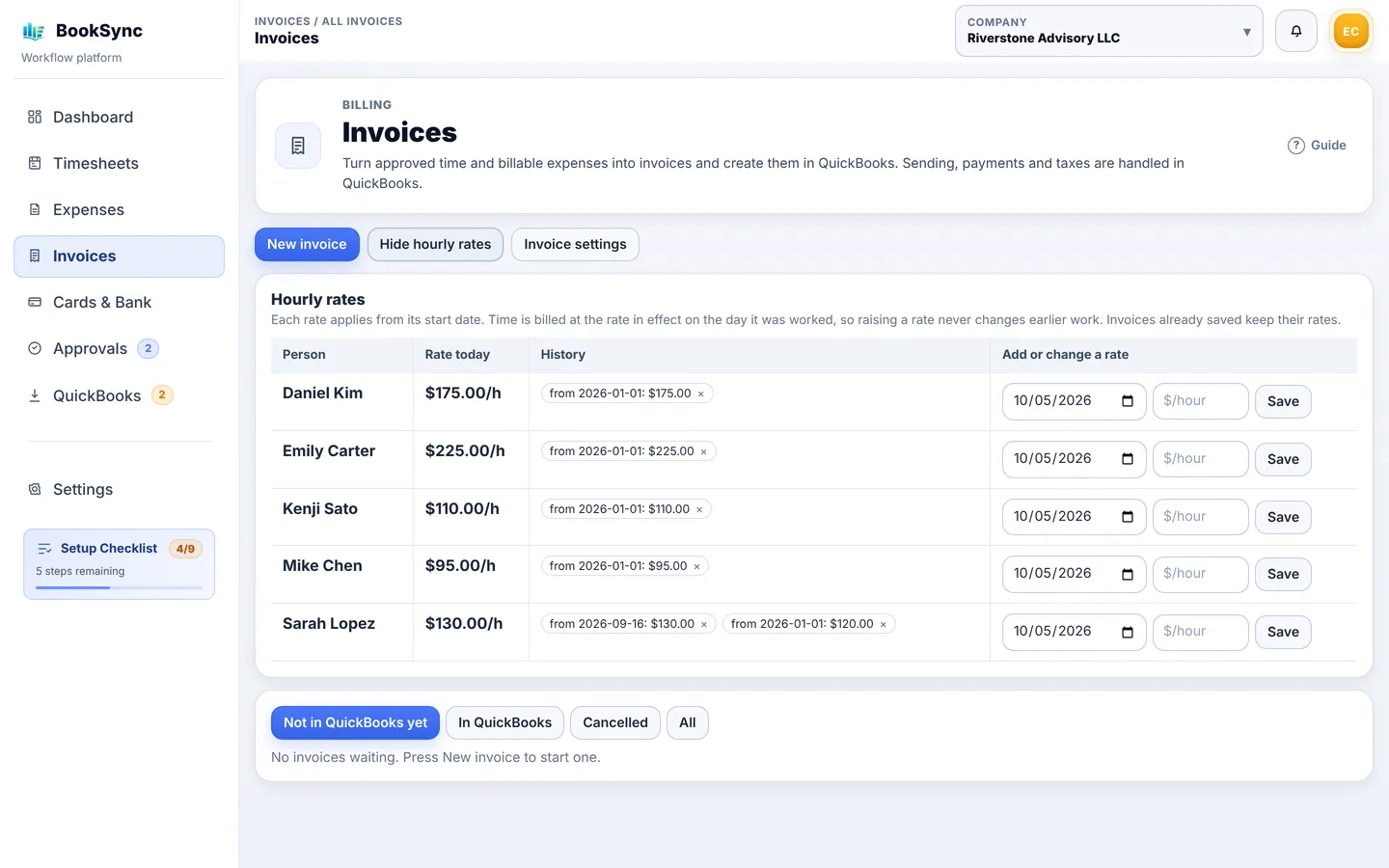Image resolution: width=1389 pixels, height=868 pixels.
Task: Open Timesheets from the sidebar
Action: pos(119,163)
